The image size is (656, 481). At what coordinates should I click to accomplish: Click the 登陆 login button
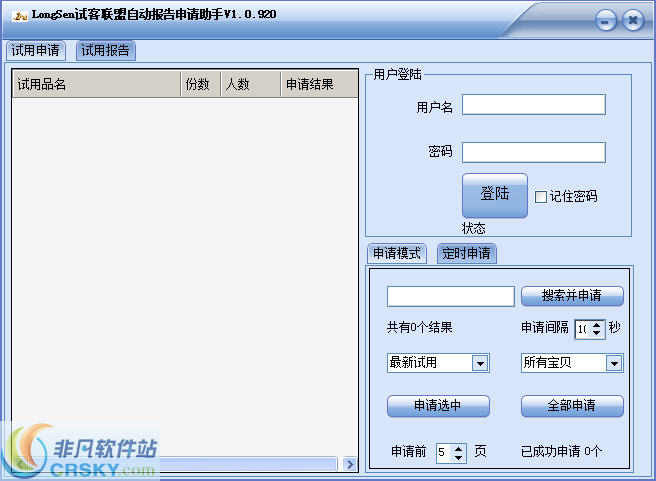click(x=495, y=195)
